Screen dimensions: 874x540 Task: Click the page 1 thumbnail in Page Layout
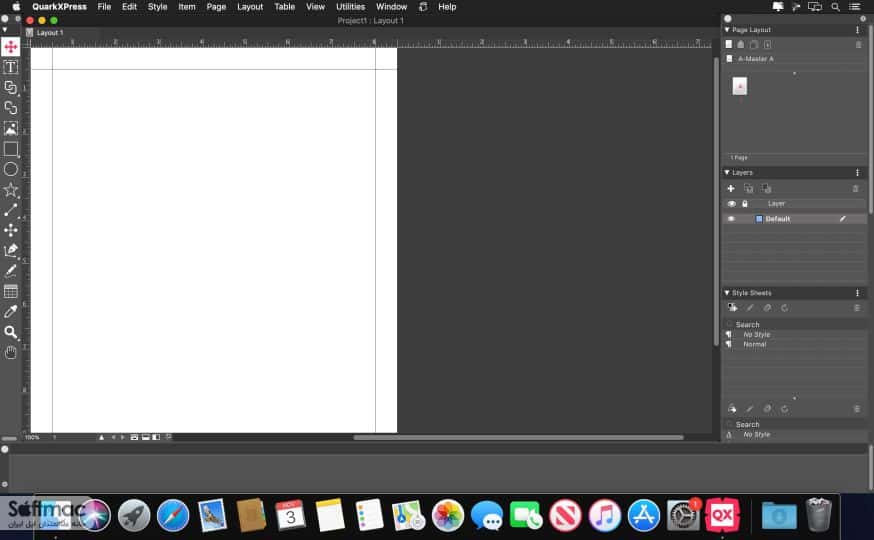click(x=740, y=86)
